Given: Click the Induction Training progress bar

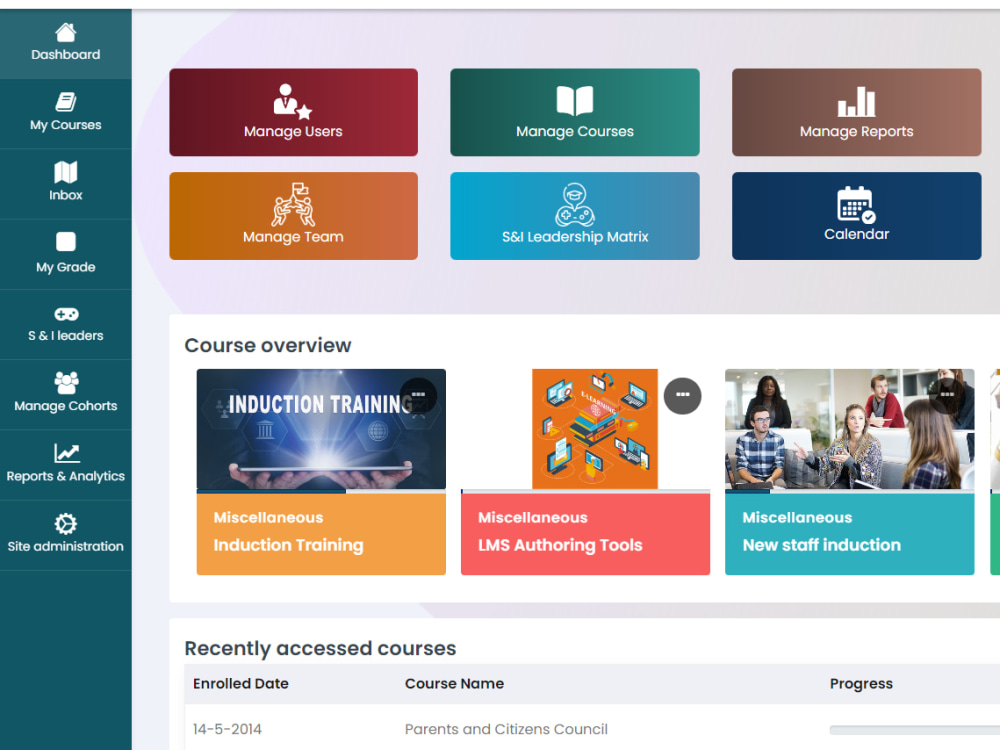Looking at the screenshot, I should coord(321,492).
